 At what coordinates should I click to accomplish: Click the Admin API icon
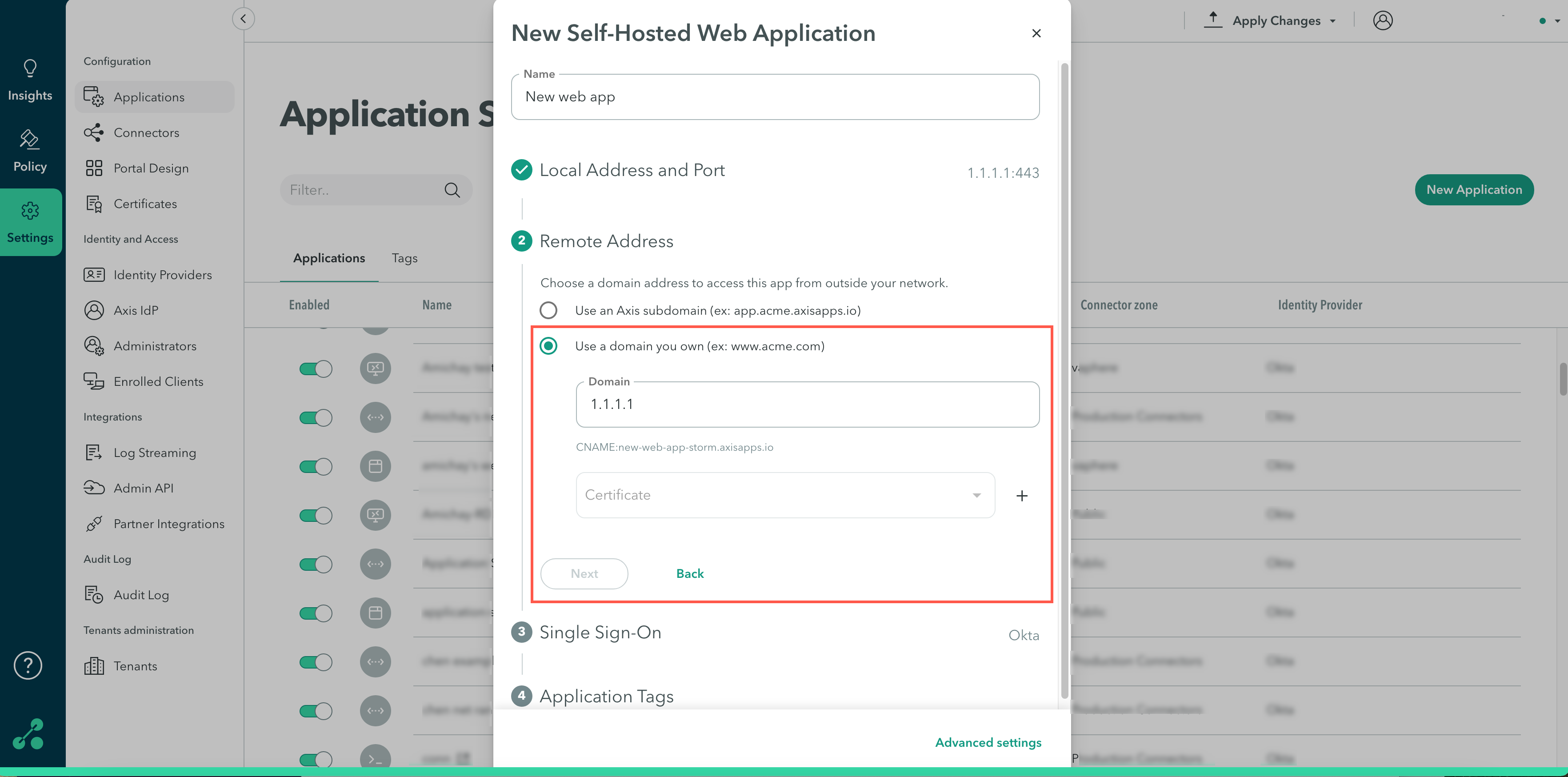pyautogui.click(x=94, y=488)
